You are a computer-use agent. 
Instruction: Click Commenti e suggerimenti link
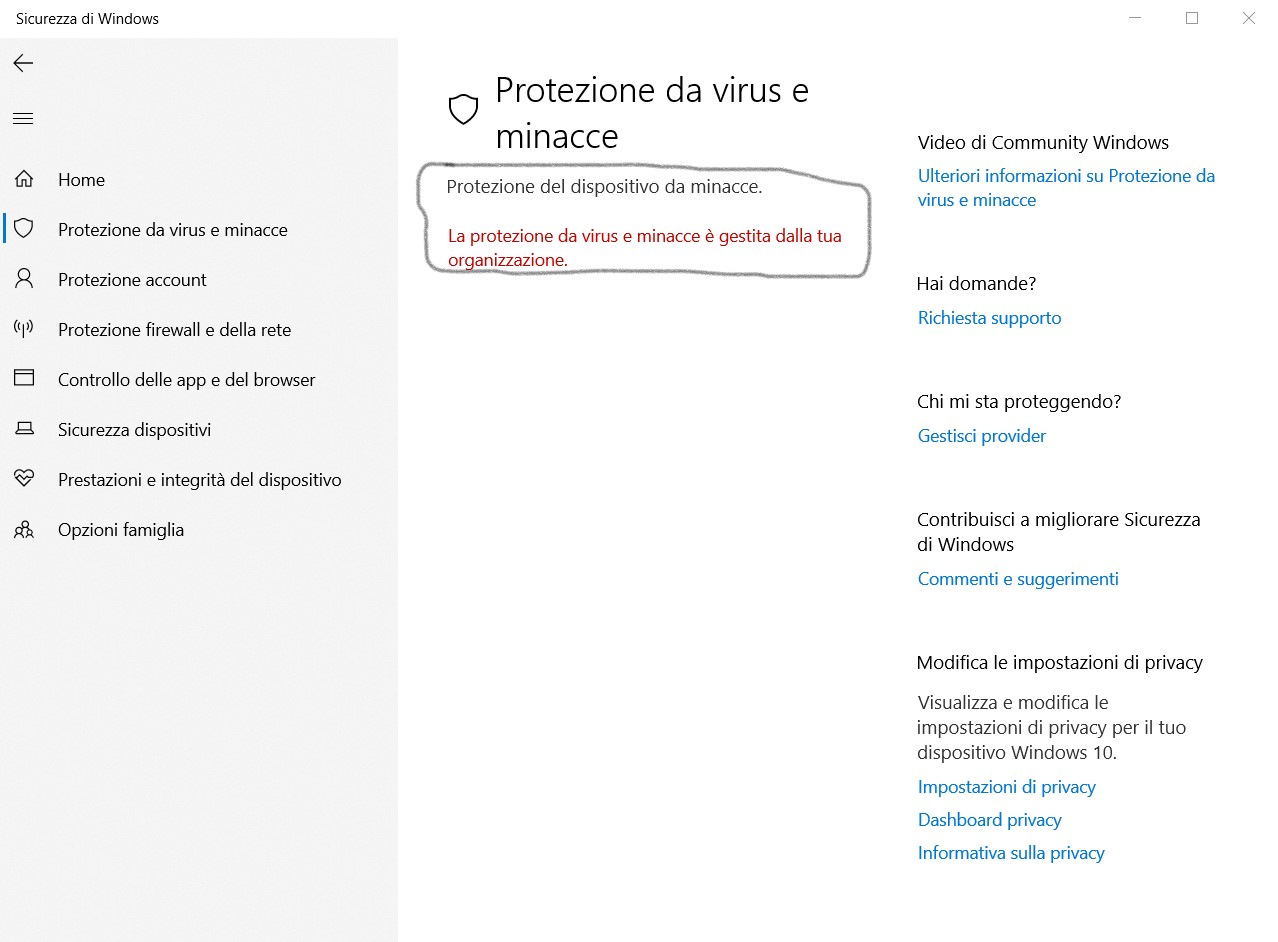(x=1018, y=579)
